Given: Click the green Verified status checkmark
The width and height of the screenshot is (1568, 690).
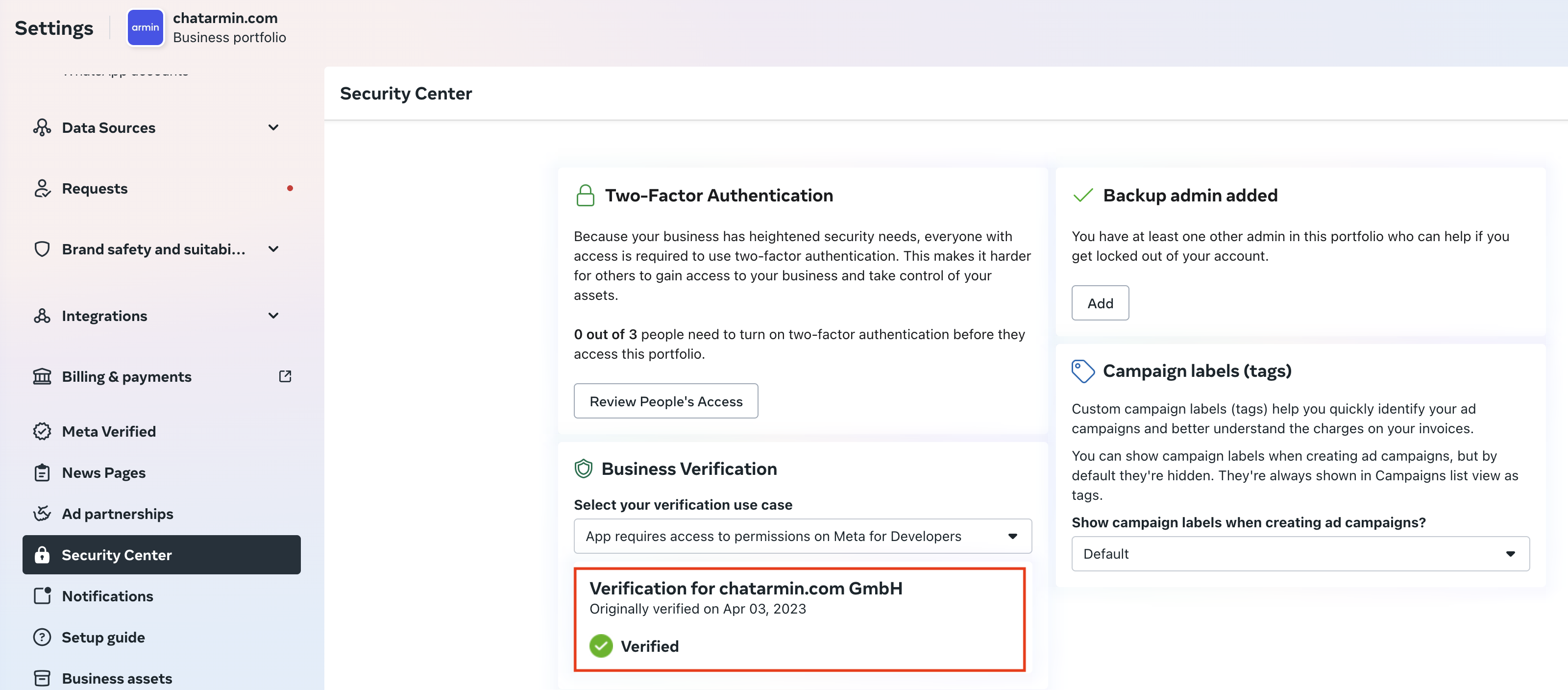Looking at the screenshot, I should click(x=601, y=645).
